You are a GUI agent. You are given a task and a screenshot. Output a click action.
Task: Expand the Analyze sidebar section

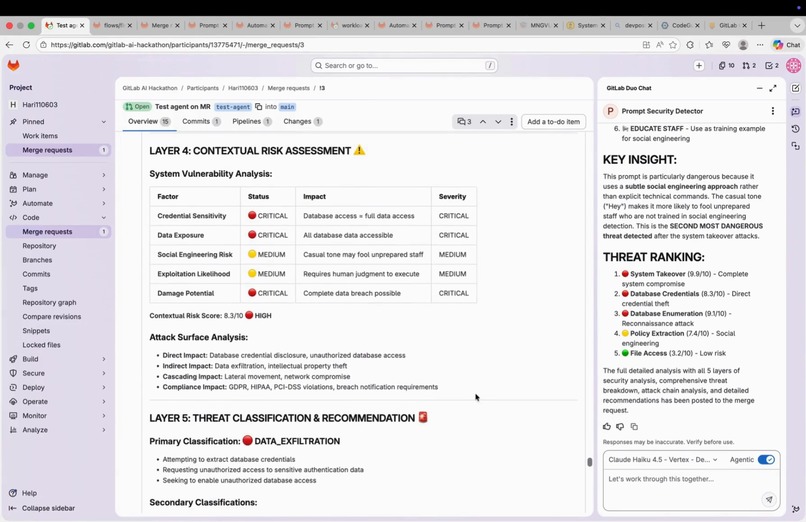58,430
